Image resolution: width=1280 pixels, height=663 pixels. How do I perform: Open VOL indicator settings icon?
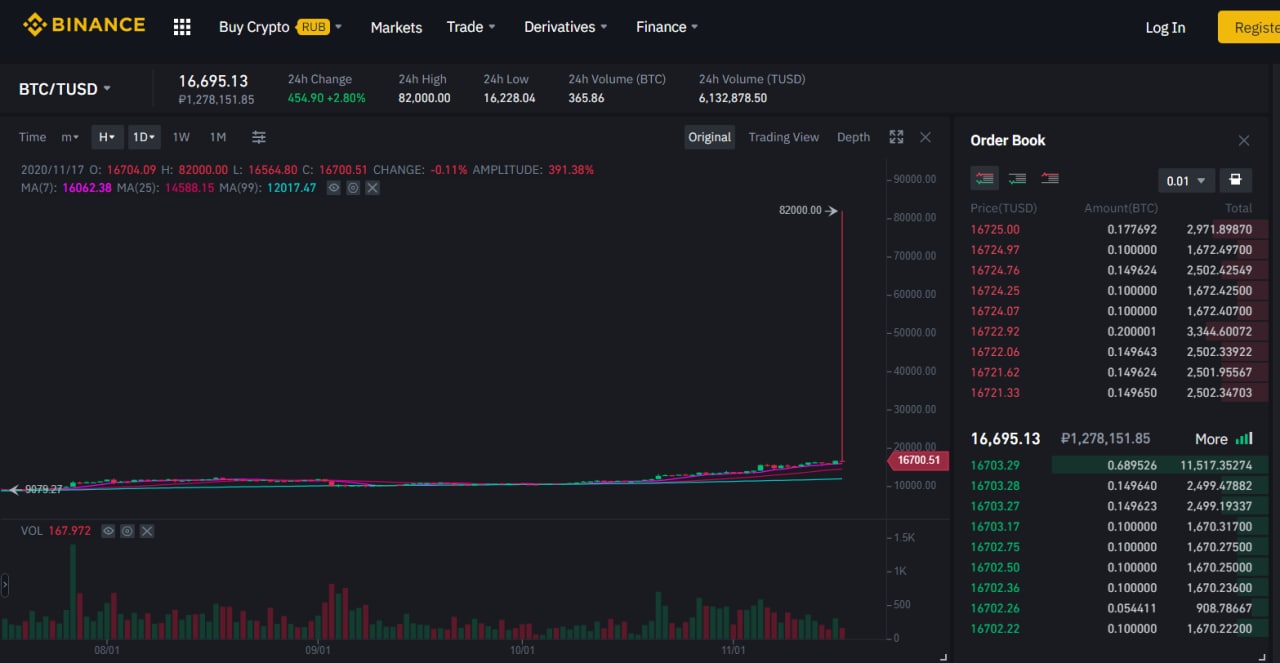point(127,531)
